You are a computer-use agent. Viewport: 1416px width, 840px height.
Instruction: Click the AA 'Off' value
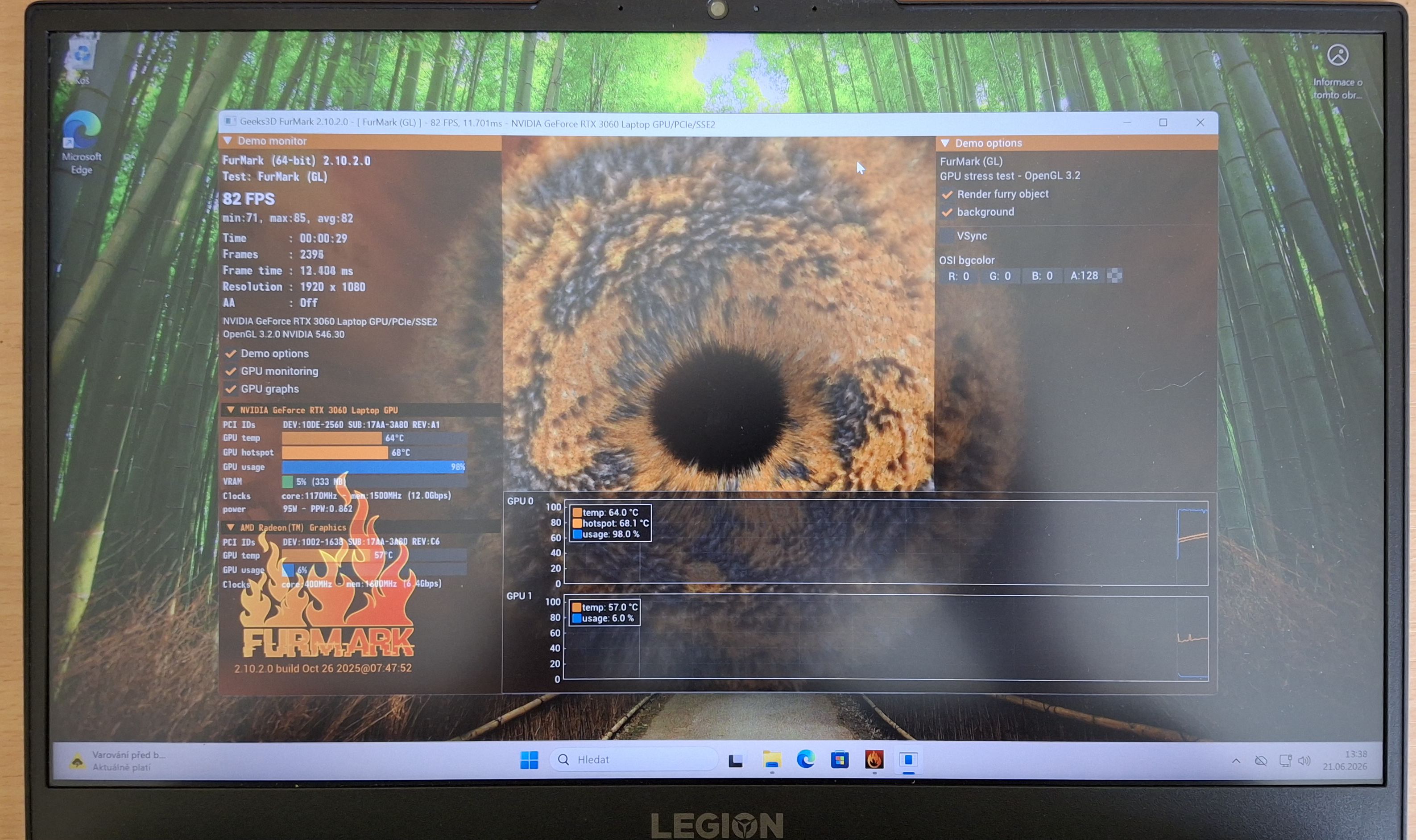pyautogui.click(x=309, y=303)
